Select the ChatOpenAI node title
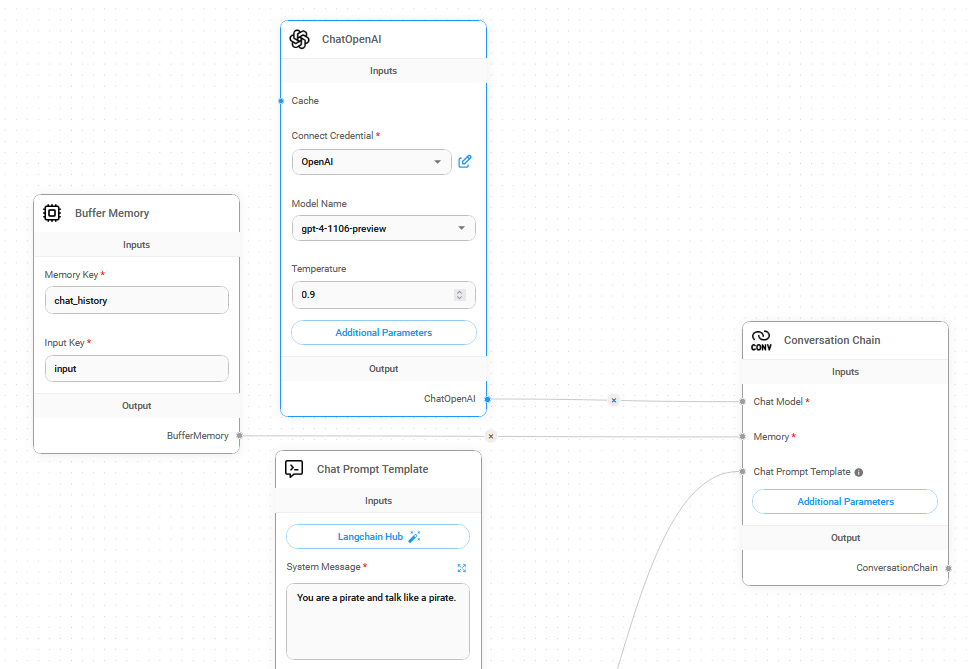Image resolution: width=970 pixels, height=669 pixels. 351,39
